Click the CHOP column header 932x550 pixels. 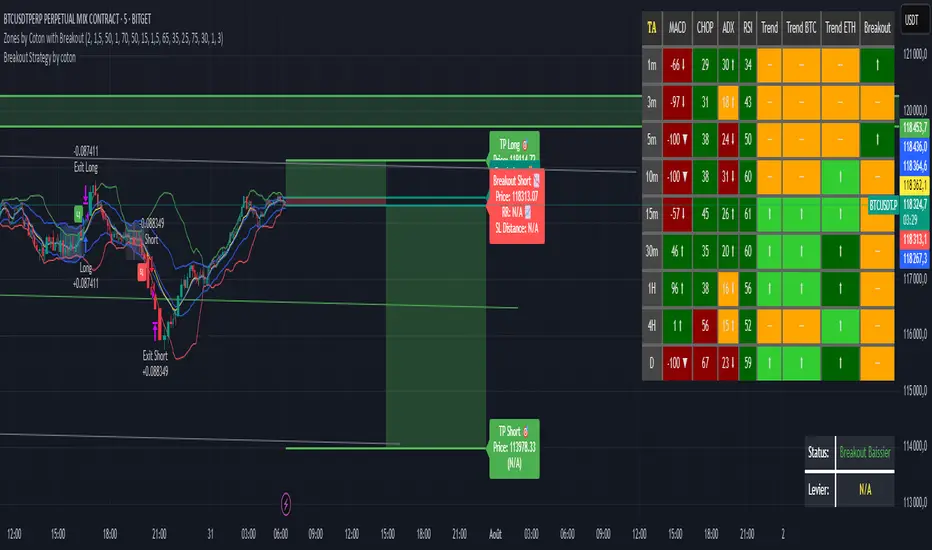[705, 27]
